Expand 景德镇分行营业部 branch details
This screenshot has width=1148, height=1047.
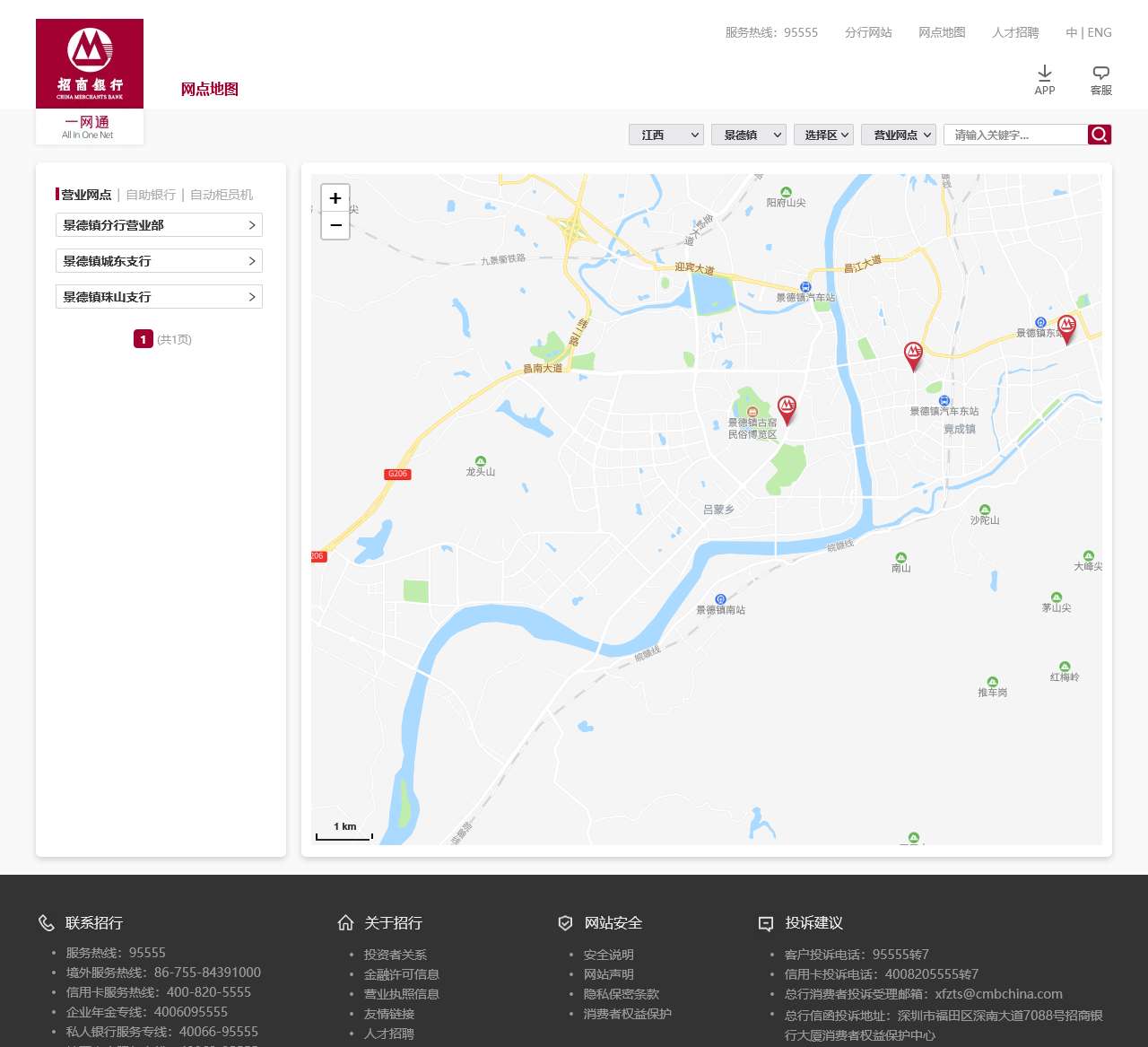point(159,224)
